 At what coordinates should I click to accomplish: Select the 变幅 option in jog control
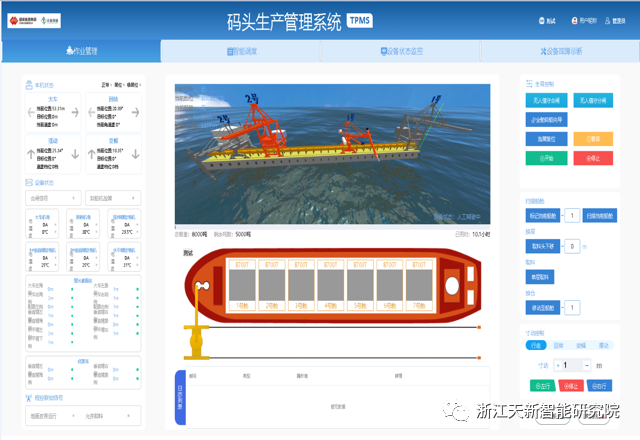[580, 346]
